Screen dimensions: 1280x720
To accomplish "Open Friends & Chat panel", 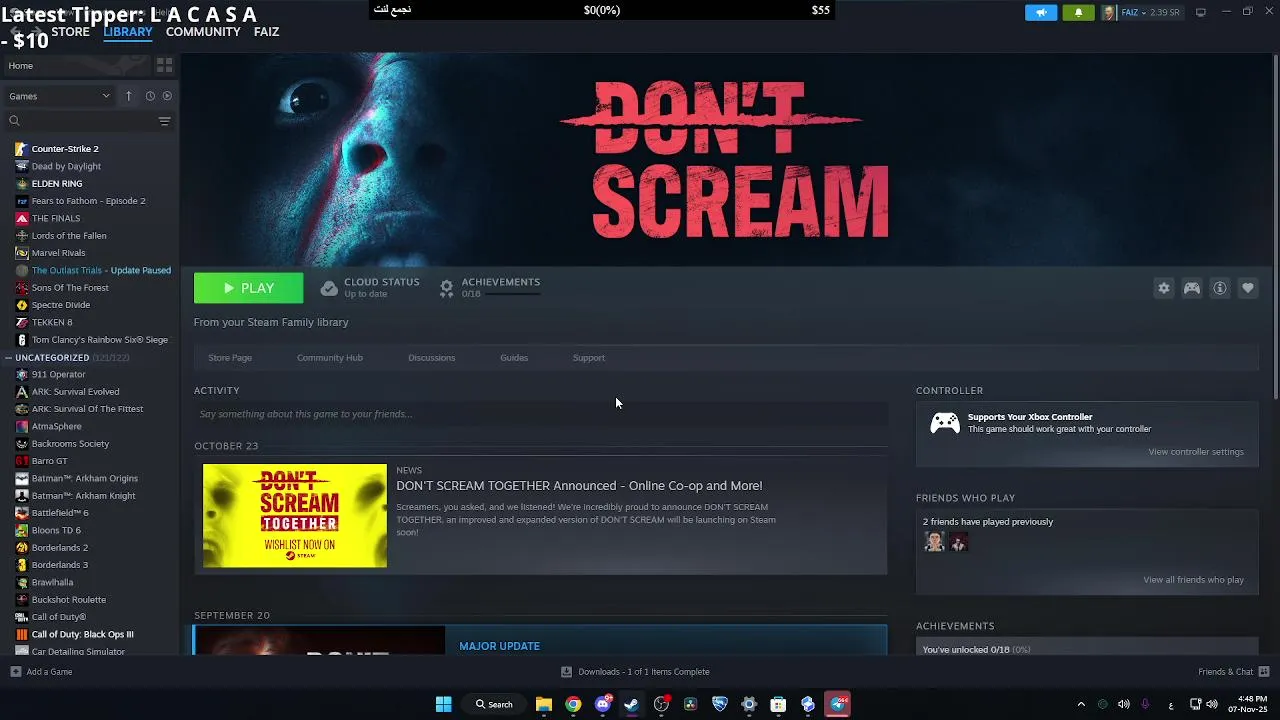I will pos(1233,672).
